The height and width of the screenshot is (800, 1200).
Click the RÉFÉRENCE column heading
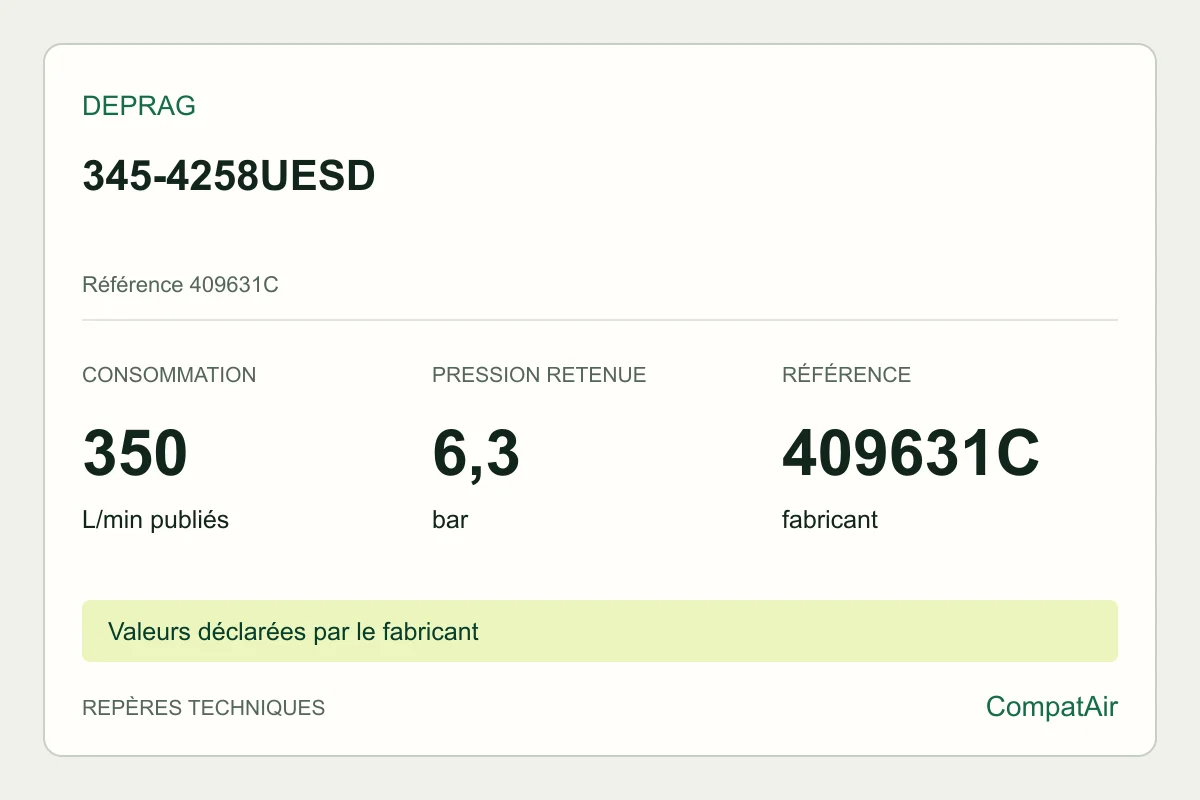846,375
